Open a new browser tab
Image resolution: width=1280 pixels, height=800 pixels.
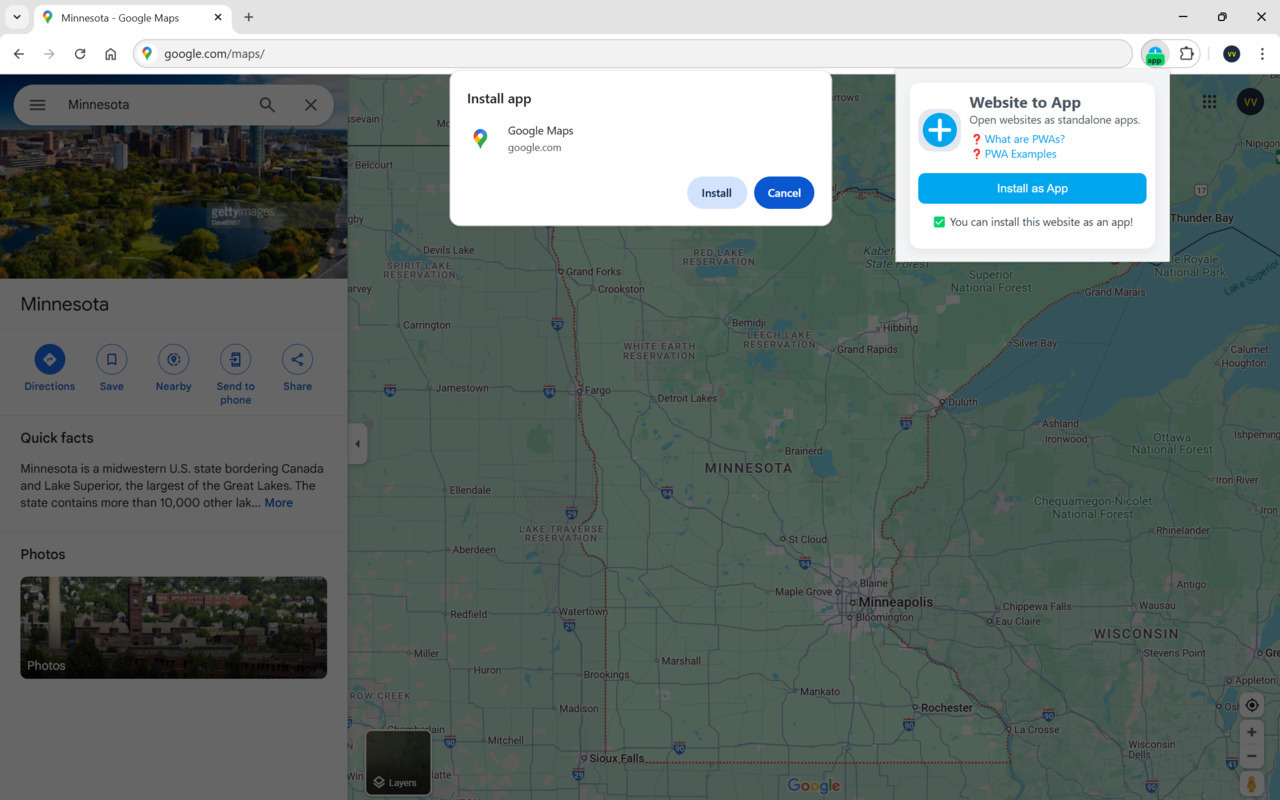tap(249, 17)
